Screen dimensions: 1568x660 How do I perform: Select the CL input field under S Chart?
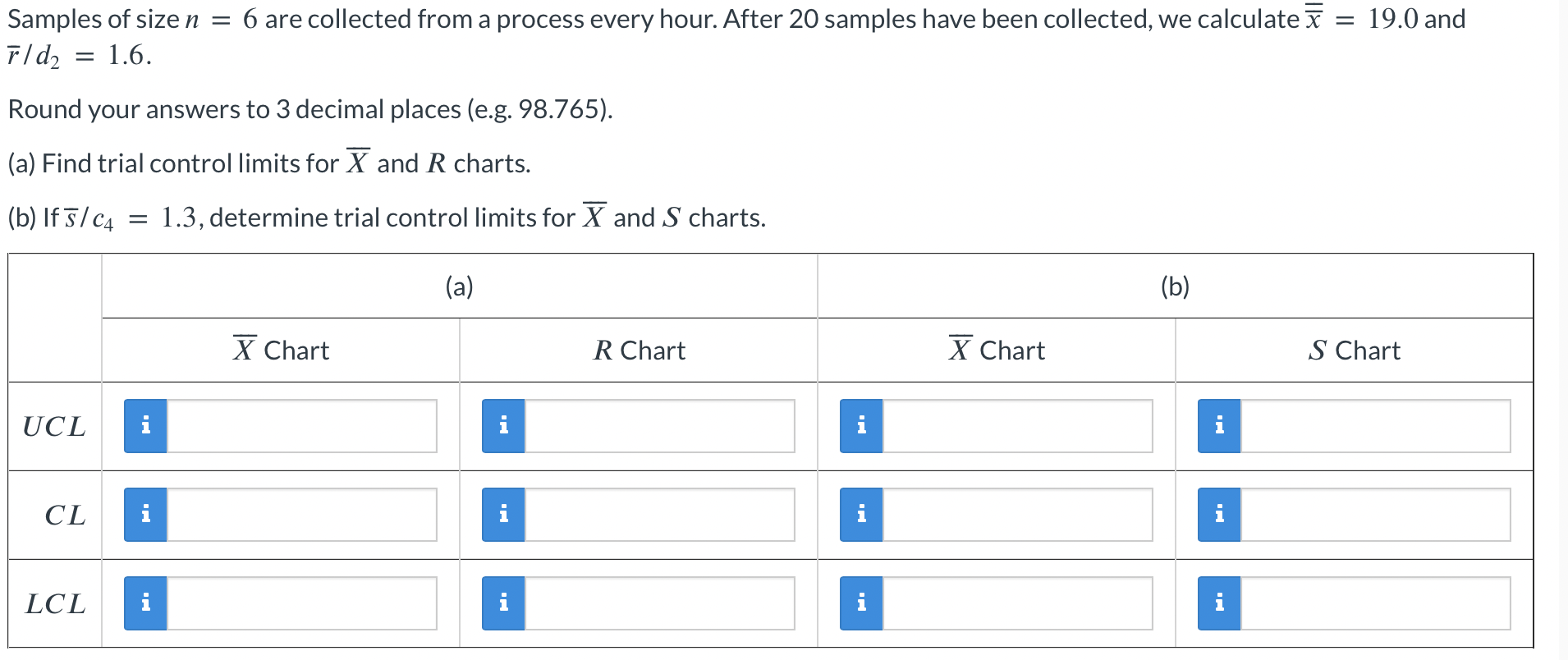point(1375,515)
